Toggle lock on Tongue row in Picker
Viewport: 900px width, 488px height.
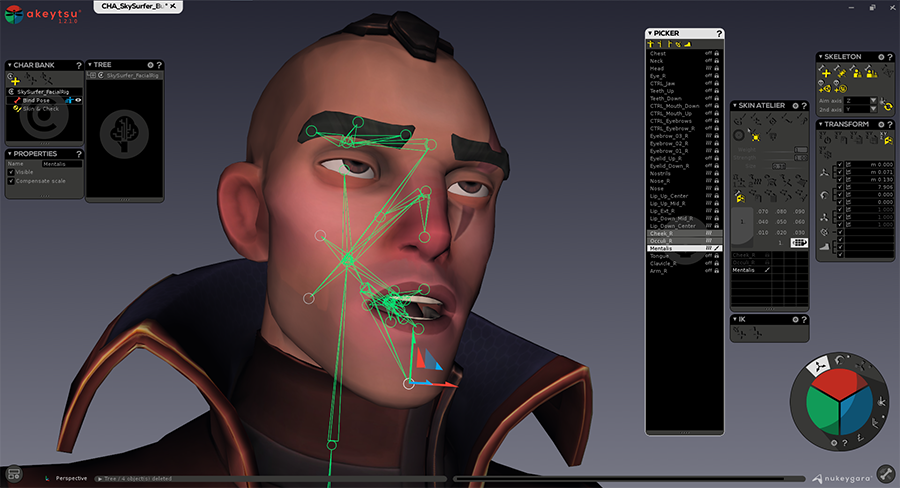click(x=717, y=256)
